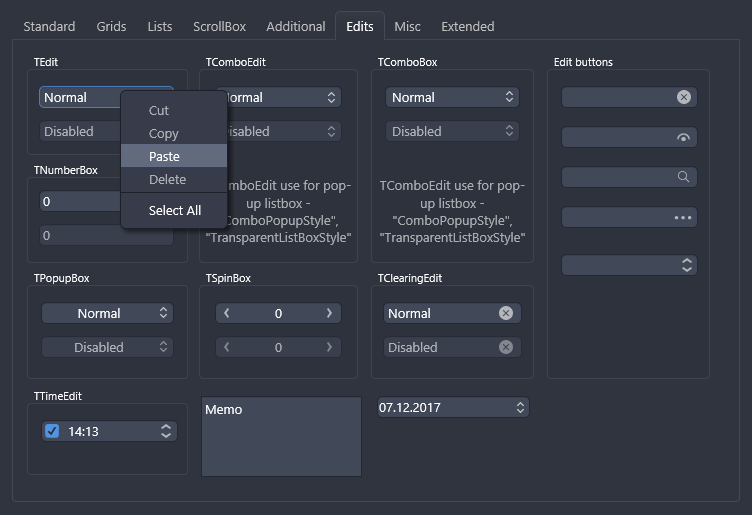The height and width of the screenshot is (515, 752).
Task: Choose Select All in the context menu
Action: pyautogui.click(x=174, y=211)
